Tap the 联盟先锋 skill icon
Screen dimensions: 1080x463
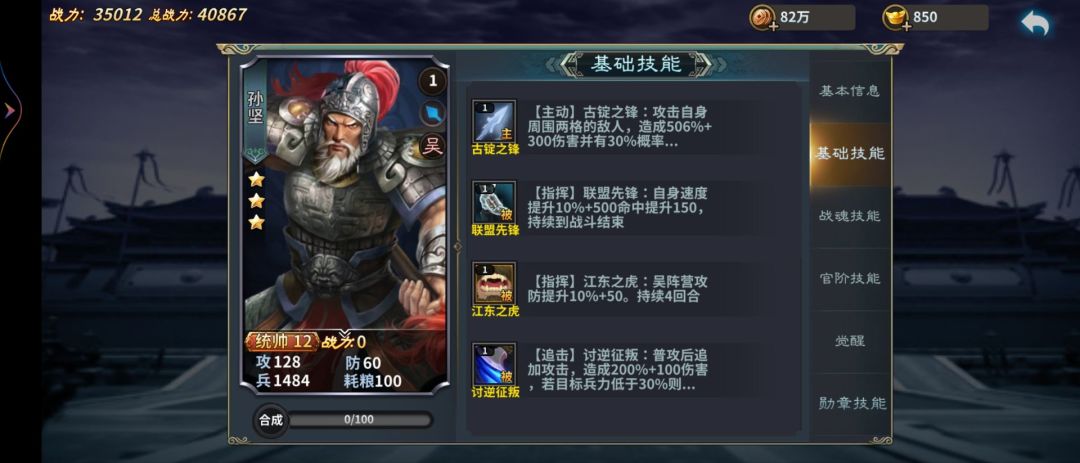pyautogui.click(x=495, y=203)
